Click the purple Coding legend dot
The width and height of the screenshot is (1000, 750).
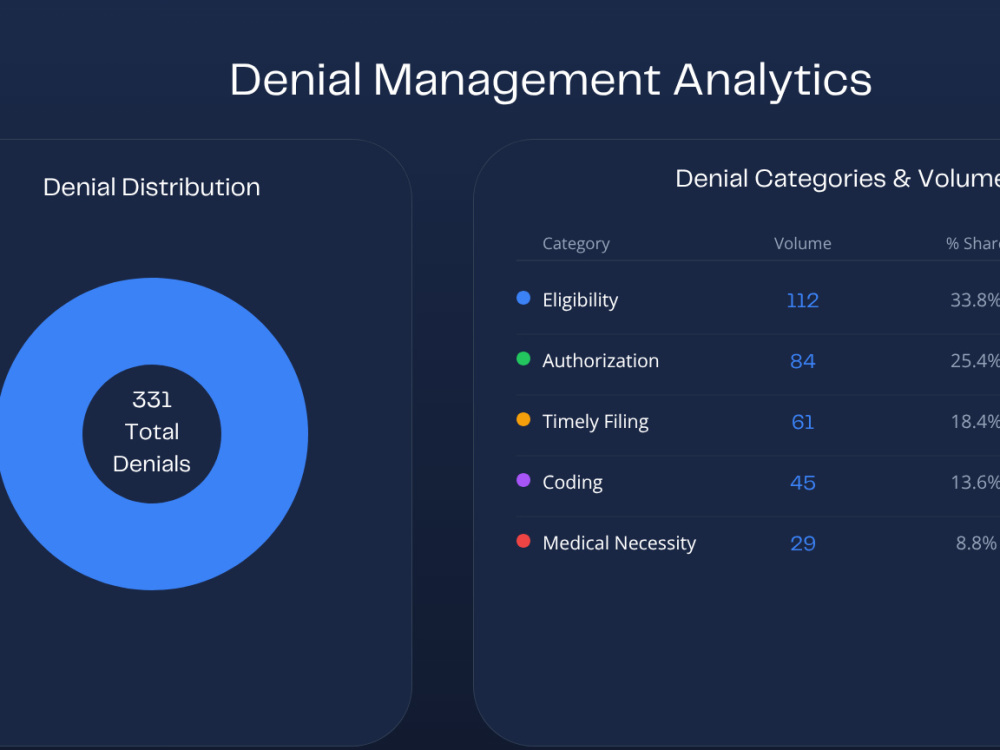[523, 480]
